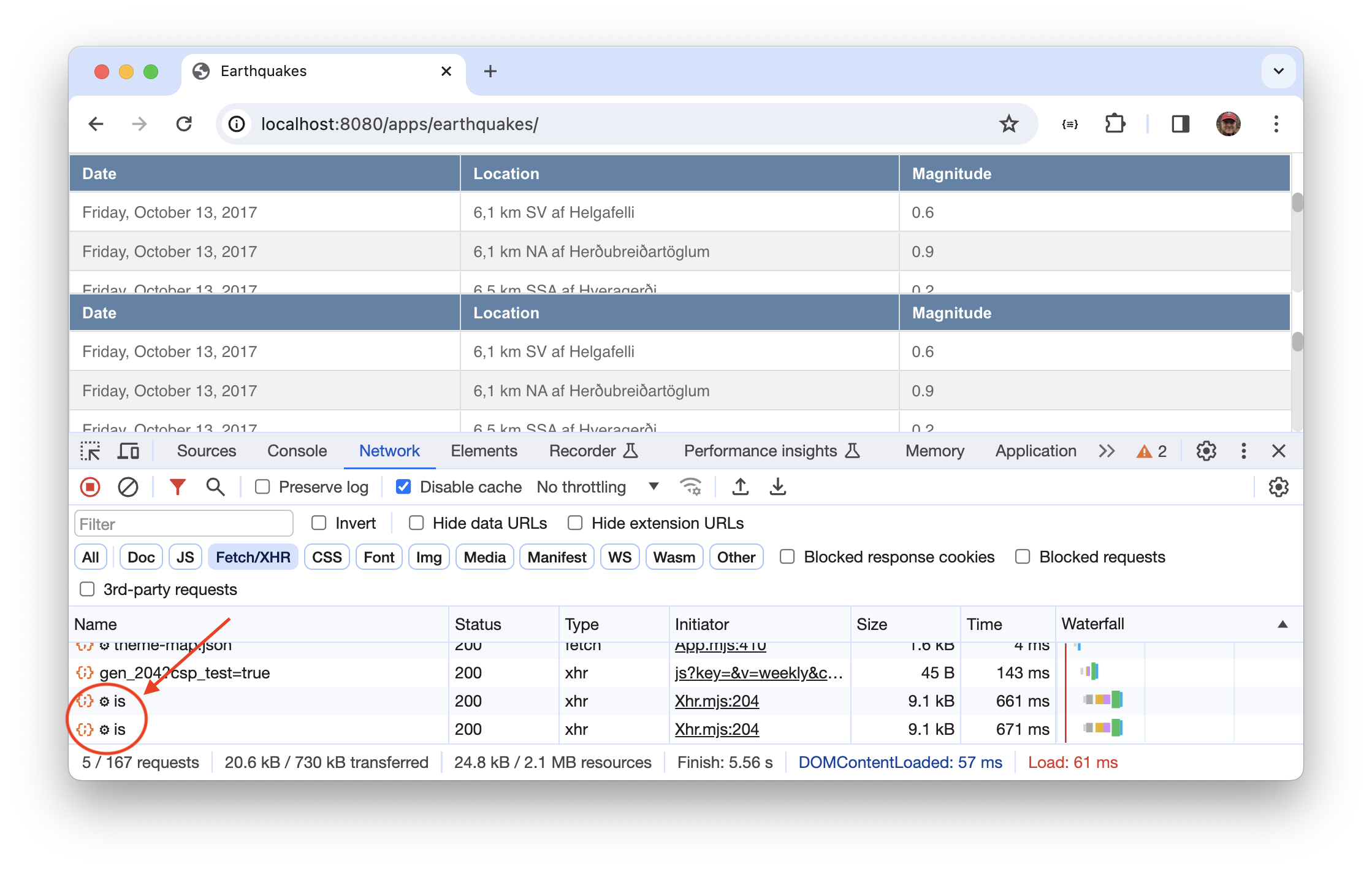Import HAR file upload icon

740,487
